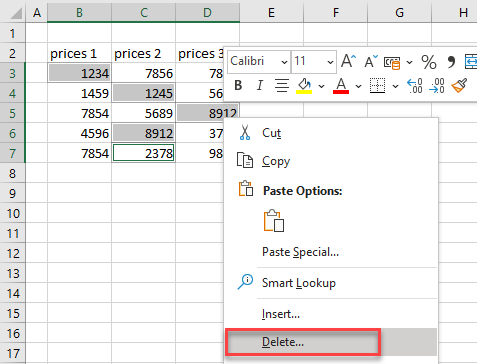
Task: Toggle Bold in the mini toolbar
Action: click(x=238, y=86)
